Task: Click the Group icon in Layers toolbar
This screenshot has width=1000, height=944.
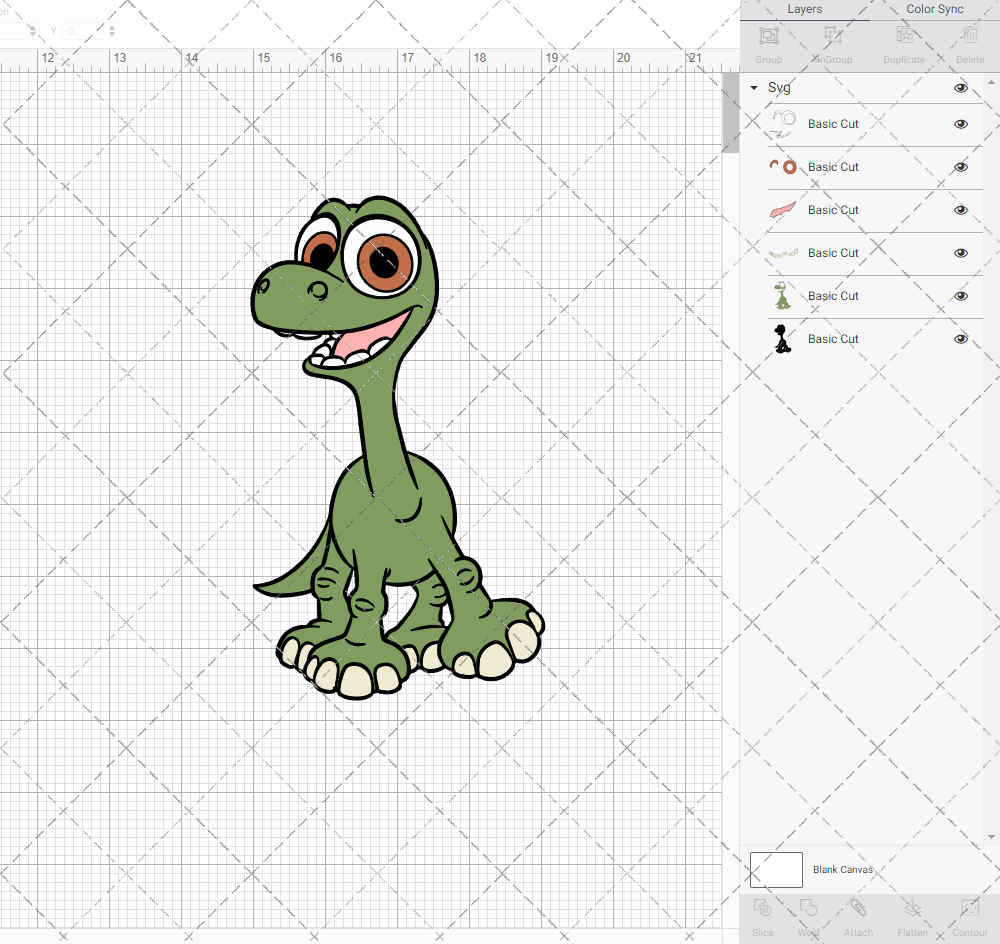Action: [768, 36]
